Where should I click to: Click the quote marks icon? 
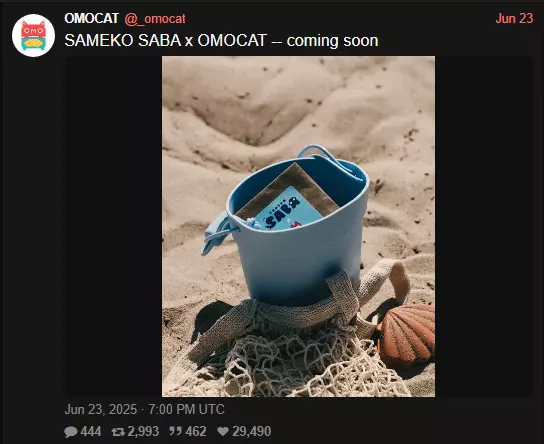(175, 432)
